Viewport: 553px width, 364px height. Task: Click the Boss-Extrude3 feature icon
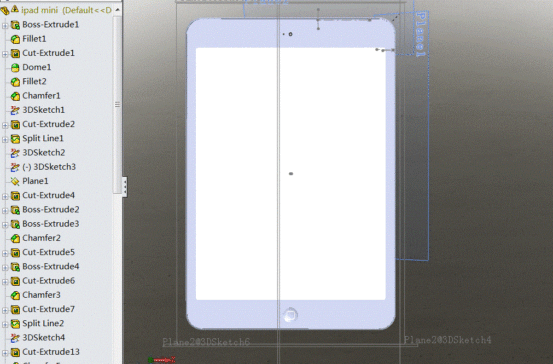(x=15, y=224)
